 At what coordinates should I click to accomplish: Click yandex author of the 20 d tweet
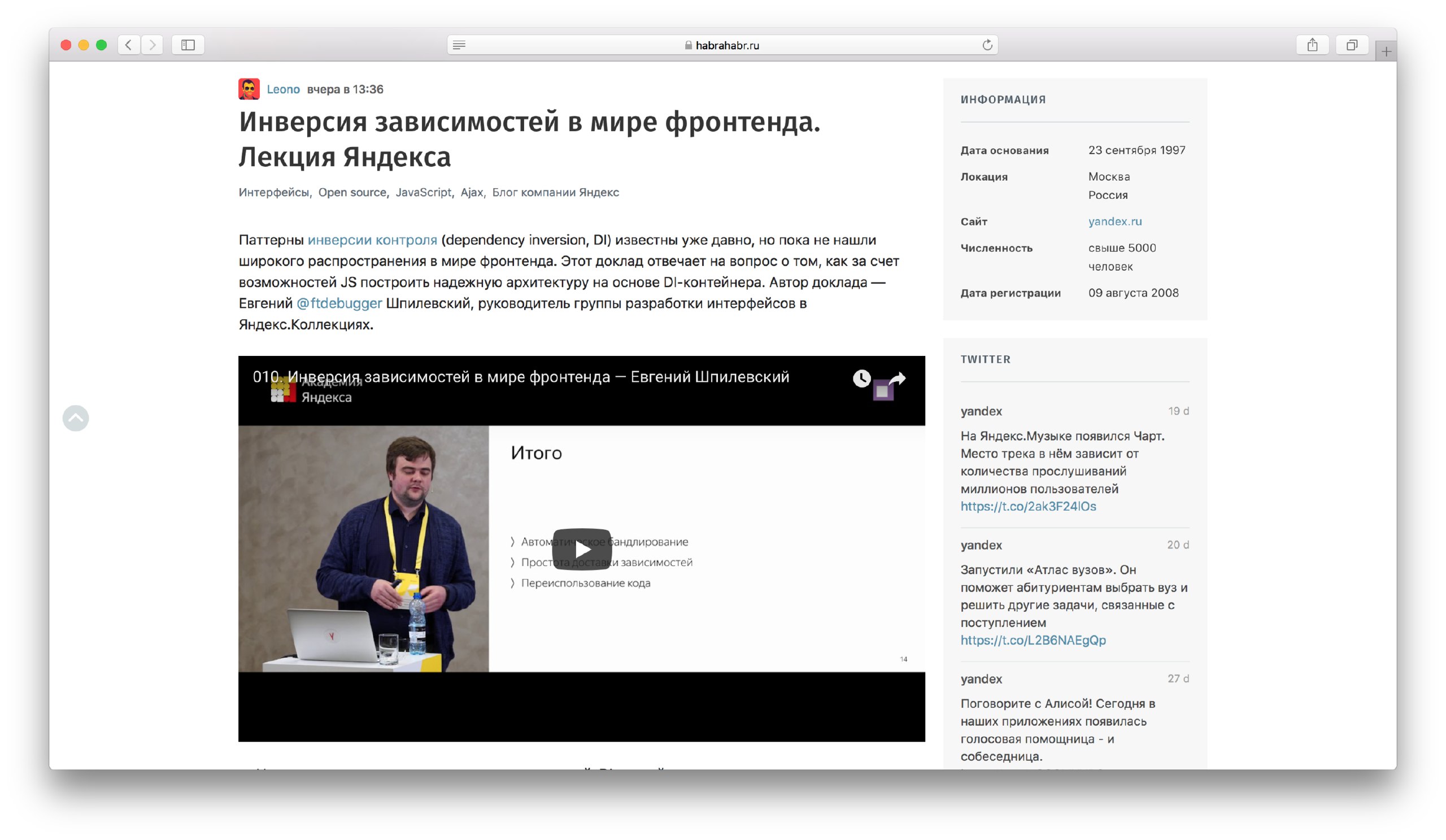coord(981,545)
